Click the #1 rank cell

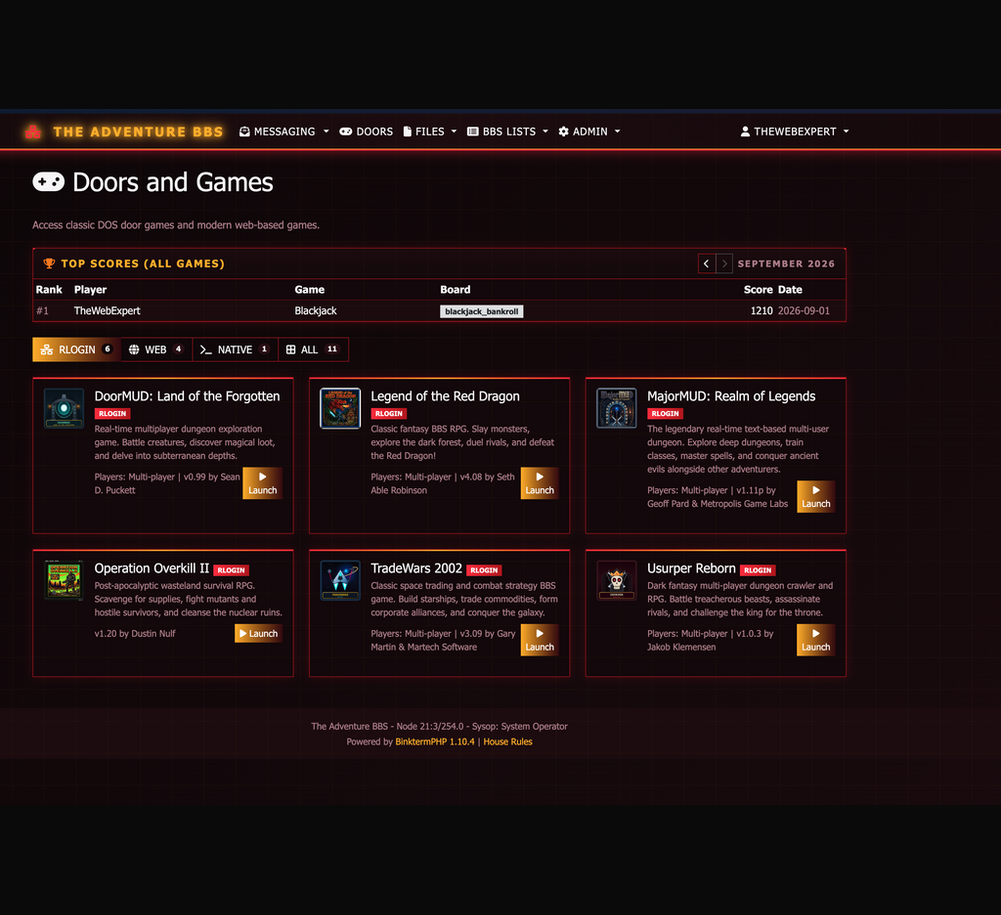click(x=42, y=310)
